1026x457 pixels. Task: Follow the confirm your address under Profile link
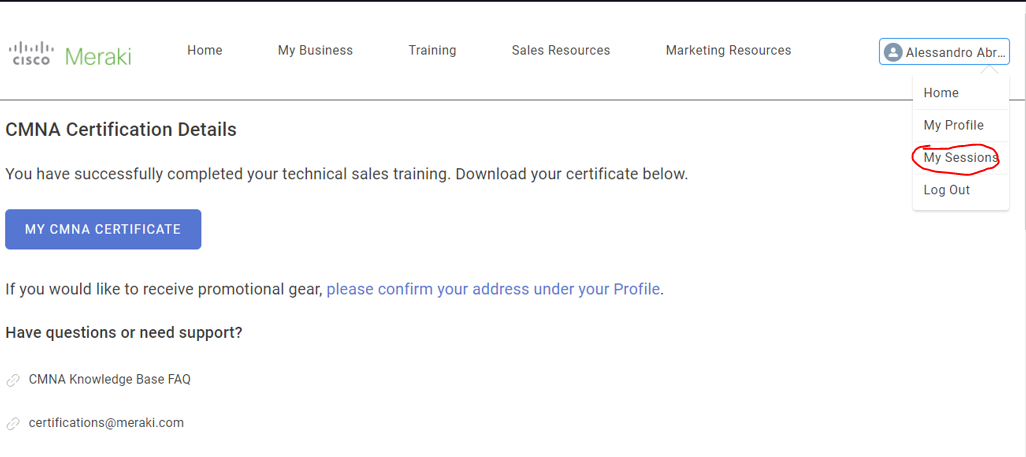pos(493,289)
